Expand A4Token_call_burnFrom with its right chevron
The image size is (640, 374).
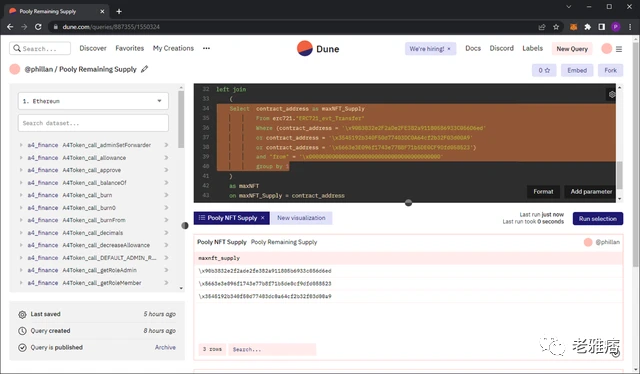(x=166, y=220)
